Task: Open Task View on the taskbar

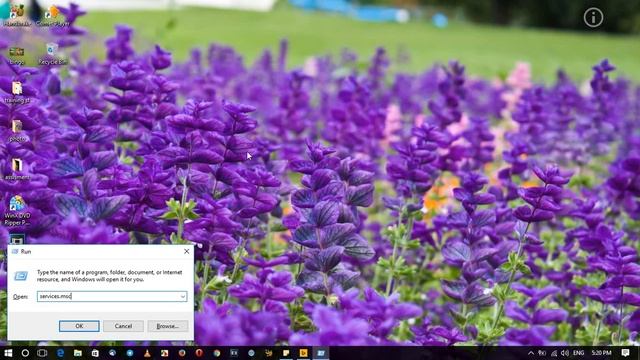Action: coord(42,353)
